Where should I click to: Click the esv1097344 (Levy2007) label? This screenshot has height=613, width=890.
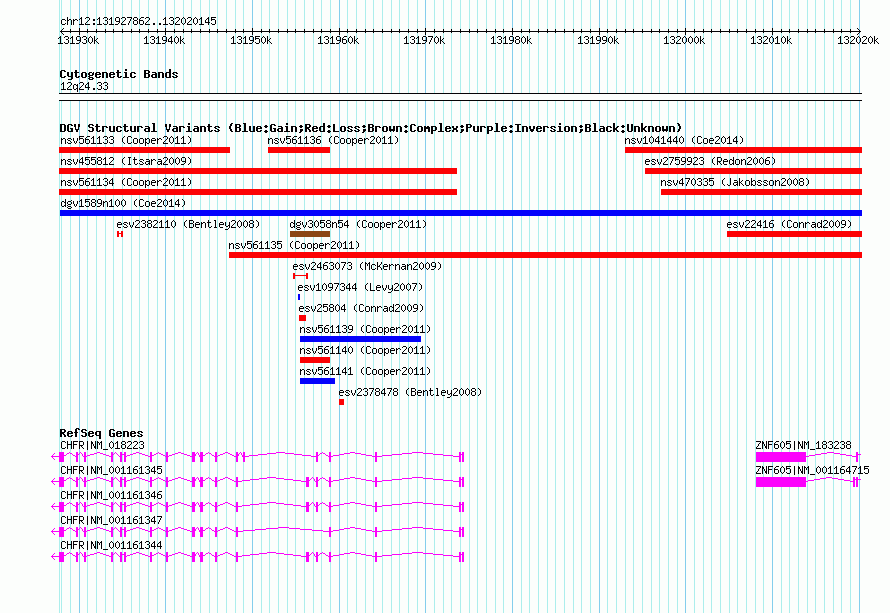click(360, 287)
